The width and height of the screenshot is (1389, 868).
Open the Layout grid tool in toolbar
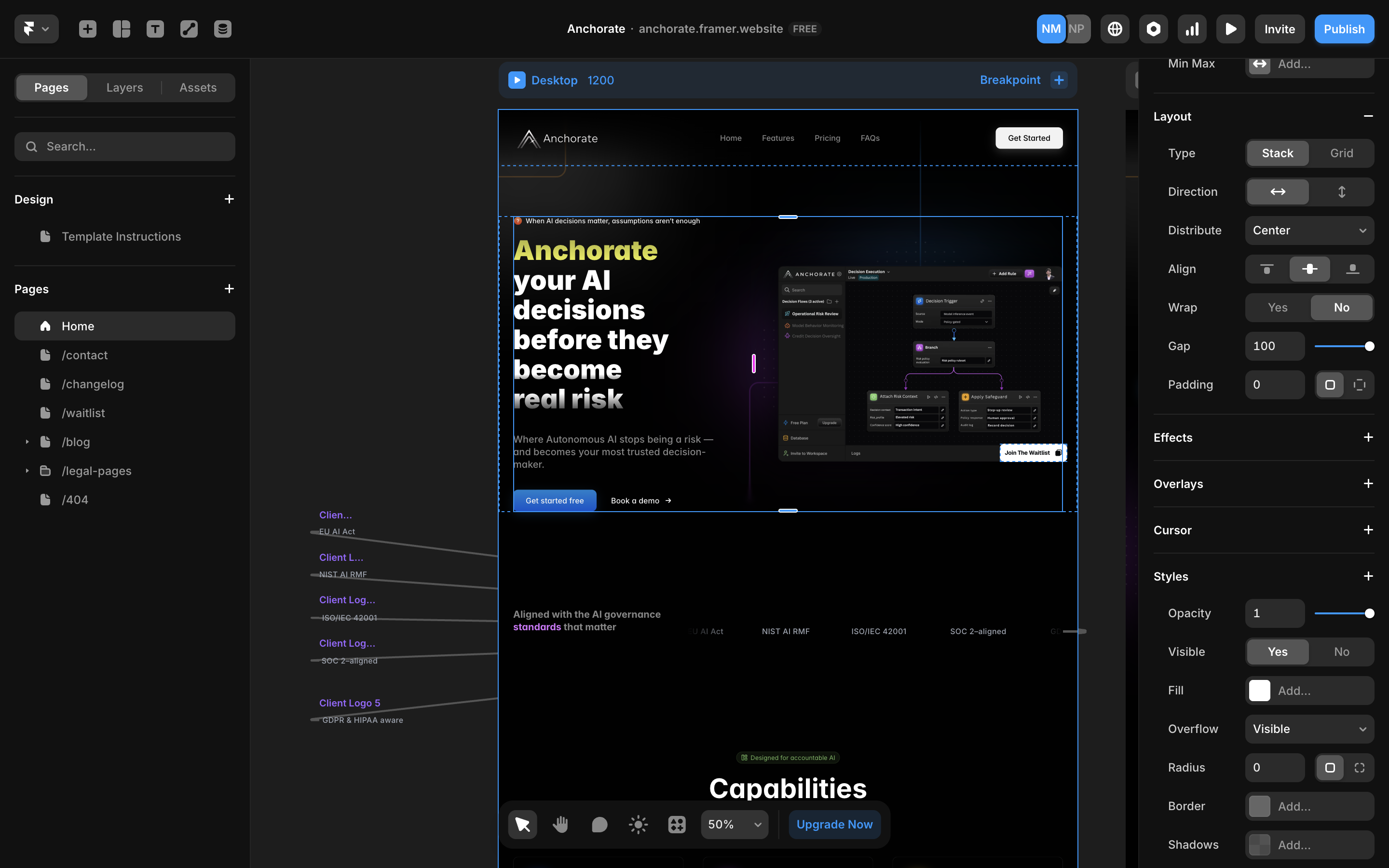click(121, 29)
